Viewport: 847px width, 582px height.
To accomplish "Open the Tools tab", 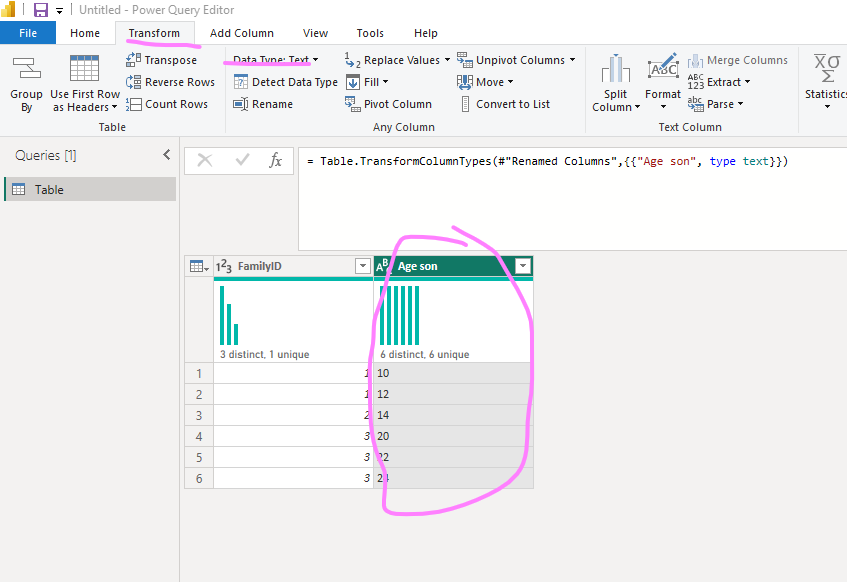I will 370,33.
